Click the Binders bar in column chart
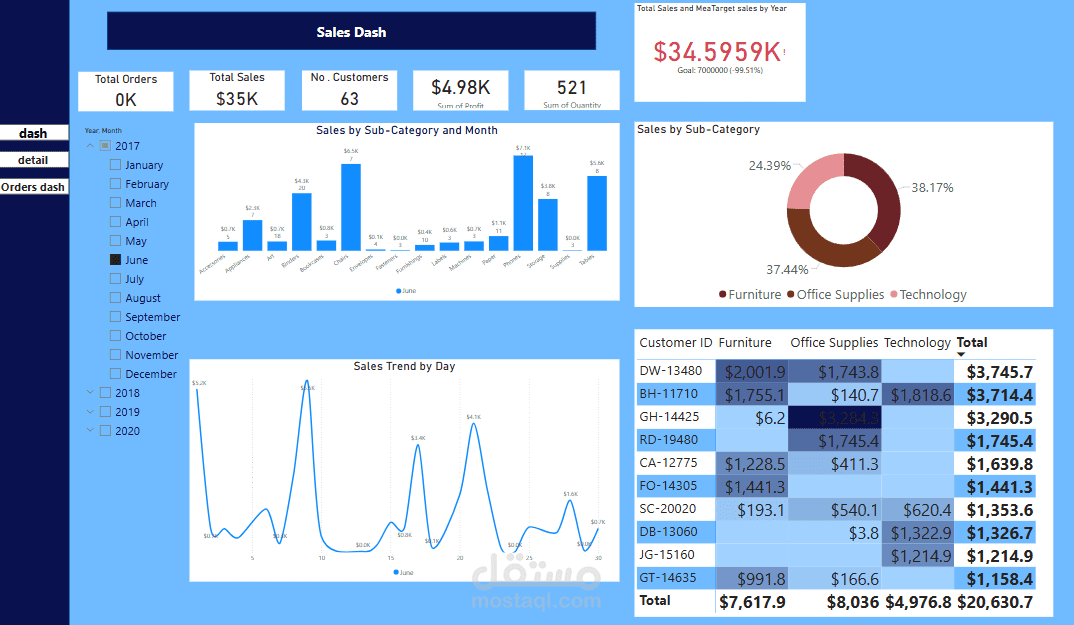This screenshot has height=625, width=1074. pos(301,221)
